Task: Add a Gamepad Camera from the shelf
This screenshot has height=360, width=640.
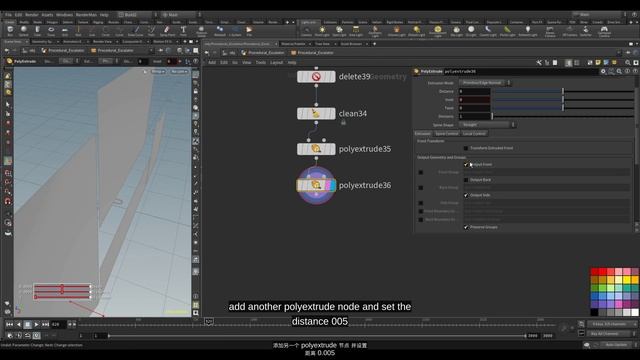Action: tap(604, 31)
